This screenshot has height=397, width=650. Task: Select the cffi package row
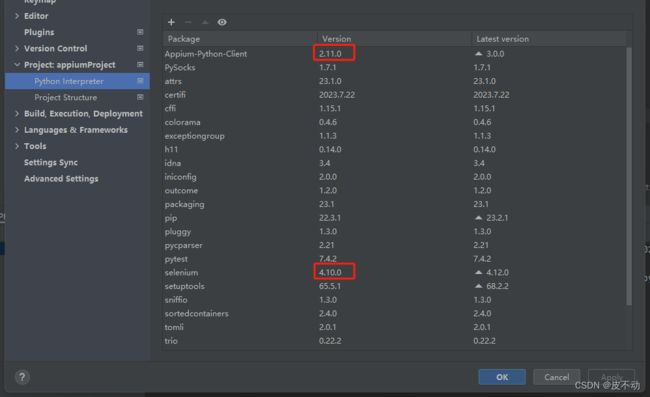tap(394, 109)
